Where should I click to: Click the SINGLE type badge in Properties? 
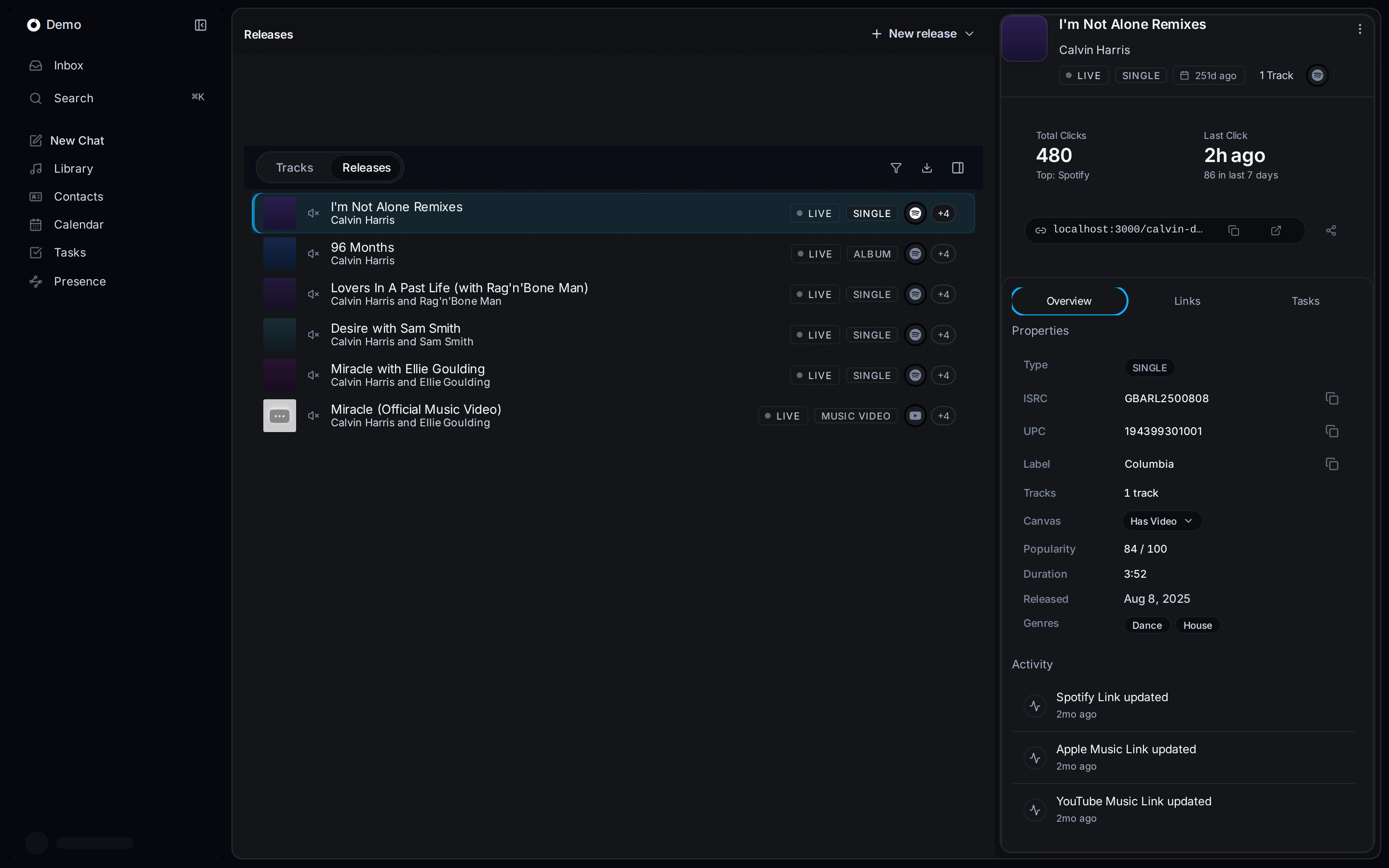tap(1149, 367)
